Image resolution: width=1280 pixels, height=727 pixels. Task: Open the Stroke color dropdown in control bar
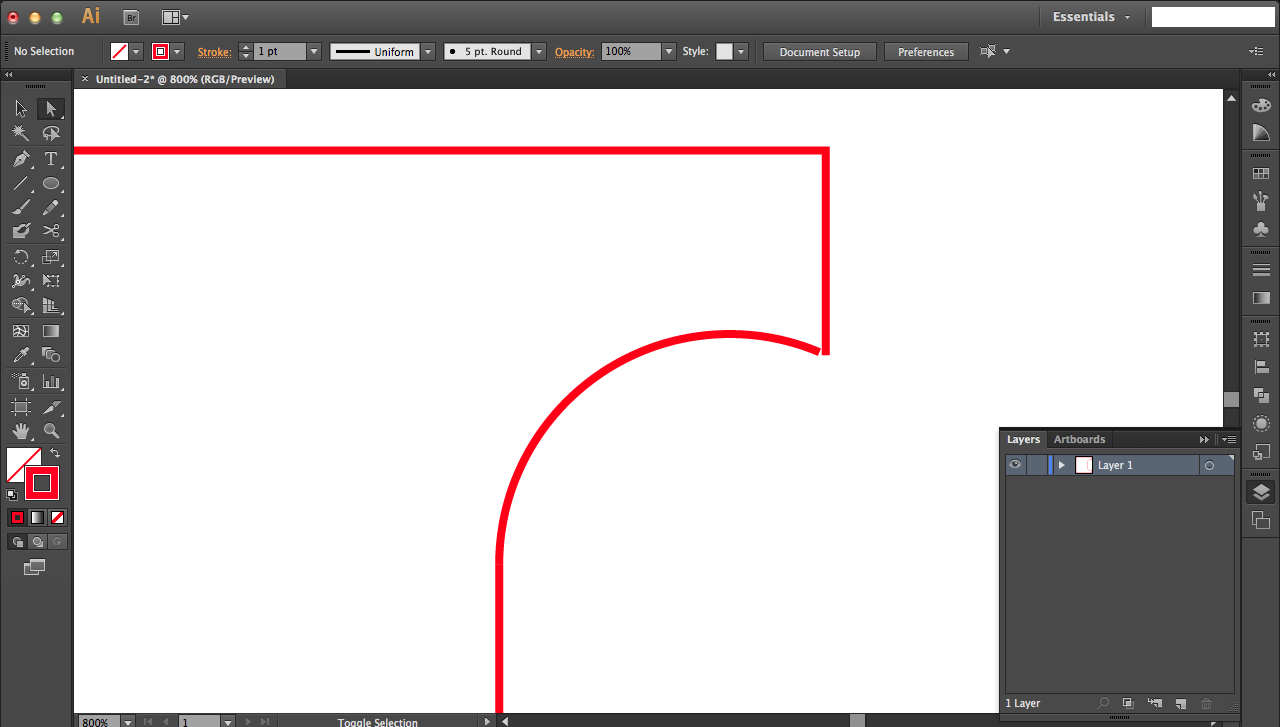[177, 52]
